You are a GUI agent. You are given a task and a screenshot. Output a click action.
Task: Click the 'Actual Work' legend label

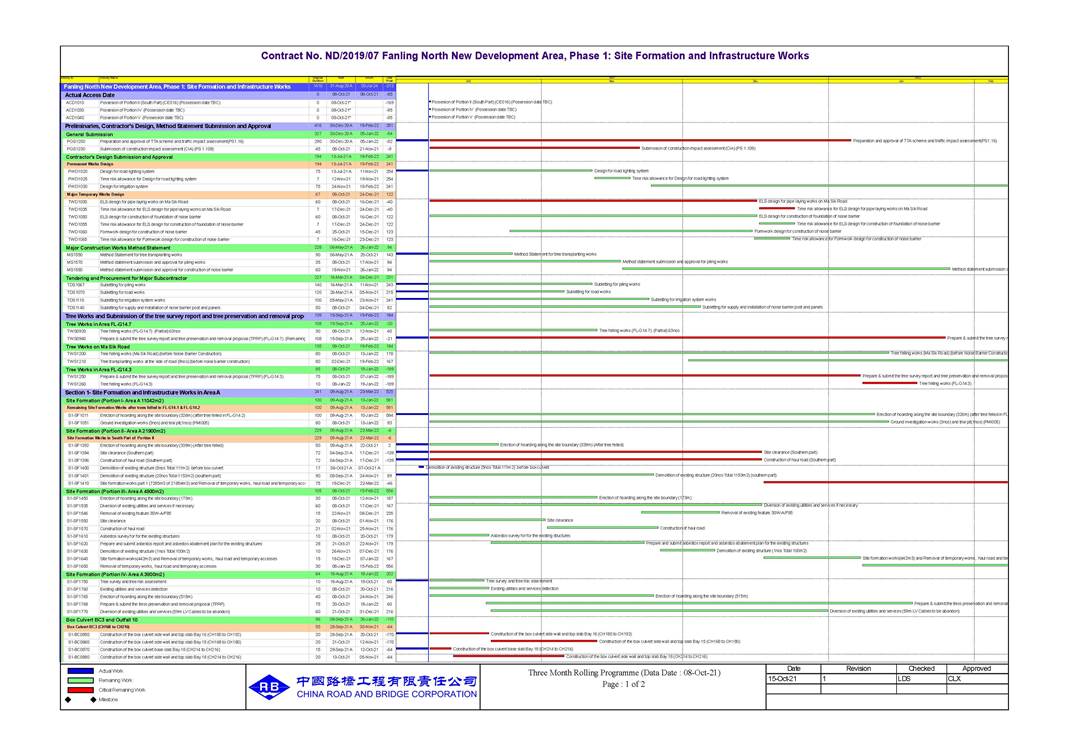111,671
